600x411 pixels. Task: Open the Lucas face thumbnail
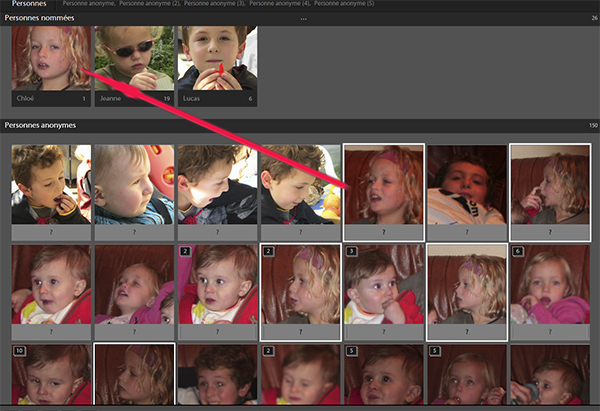click(x=217, y=58)
